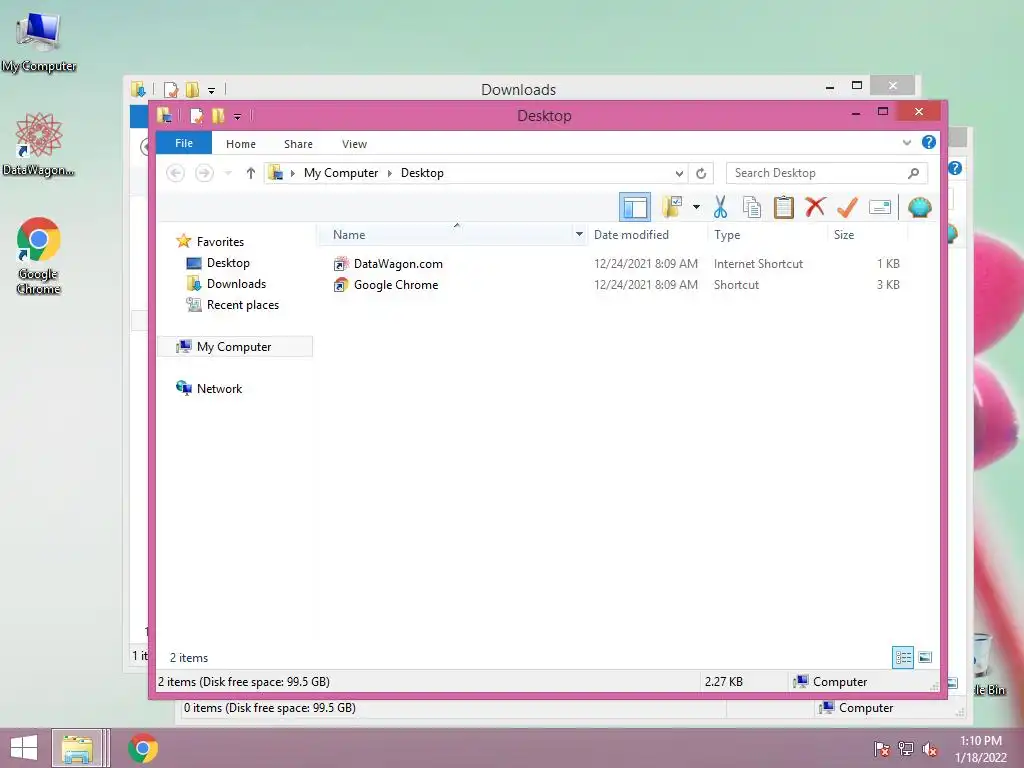Toggle the navigation pane toolbar button

pos(634,208)
